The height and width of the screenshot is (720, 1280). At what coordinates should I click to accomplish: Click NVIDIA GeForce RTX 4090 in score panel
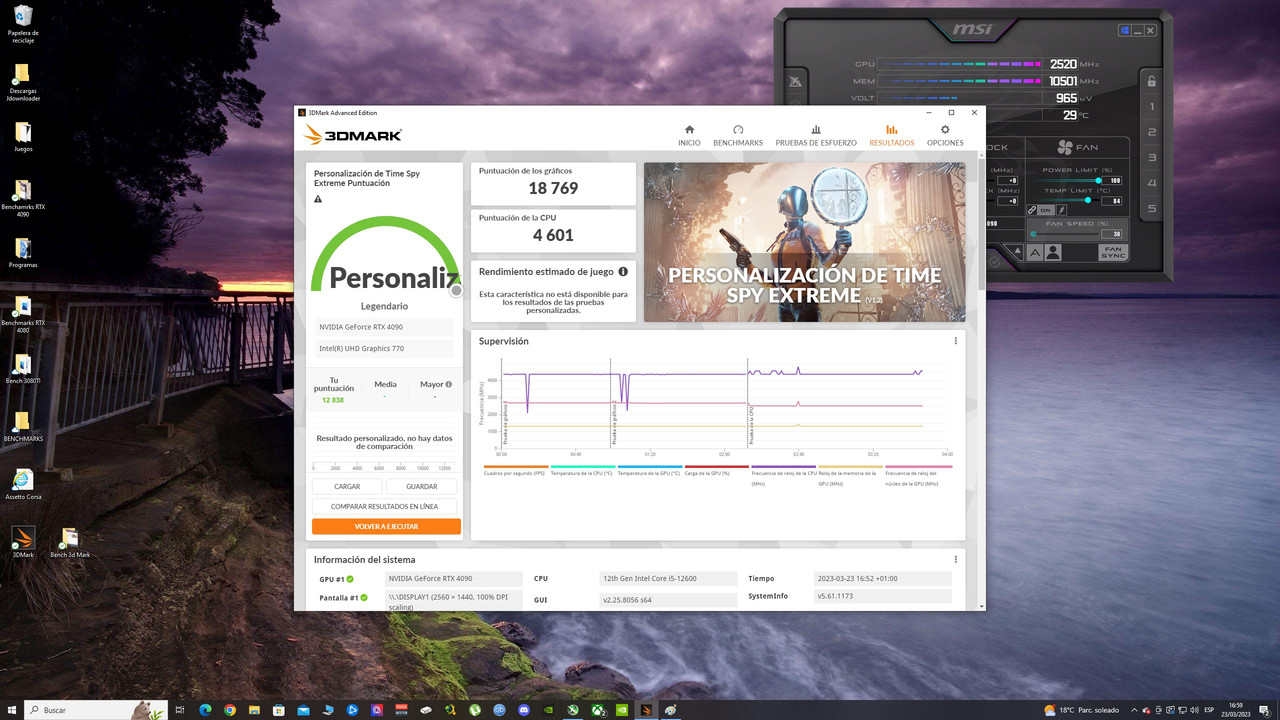pyautogui.click(x=383, y=327)
